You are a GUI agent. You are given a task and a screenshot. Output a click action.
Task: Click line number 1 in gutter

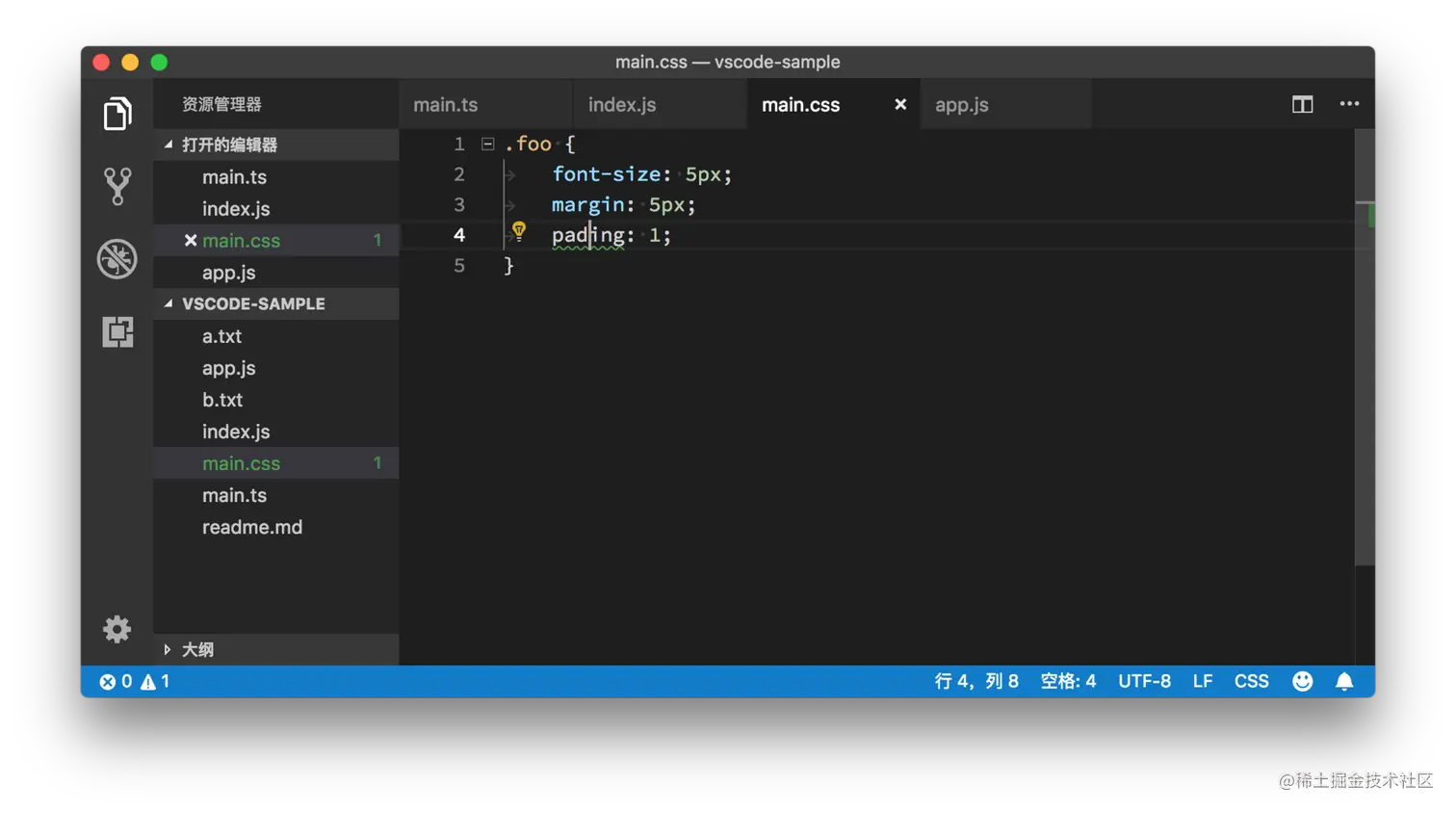[459, 144]
